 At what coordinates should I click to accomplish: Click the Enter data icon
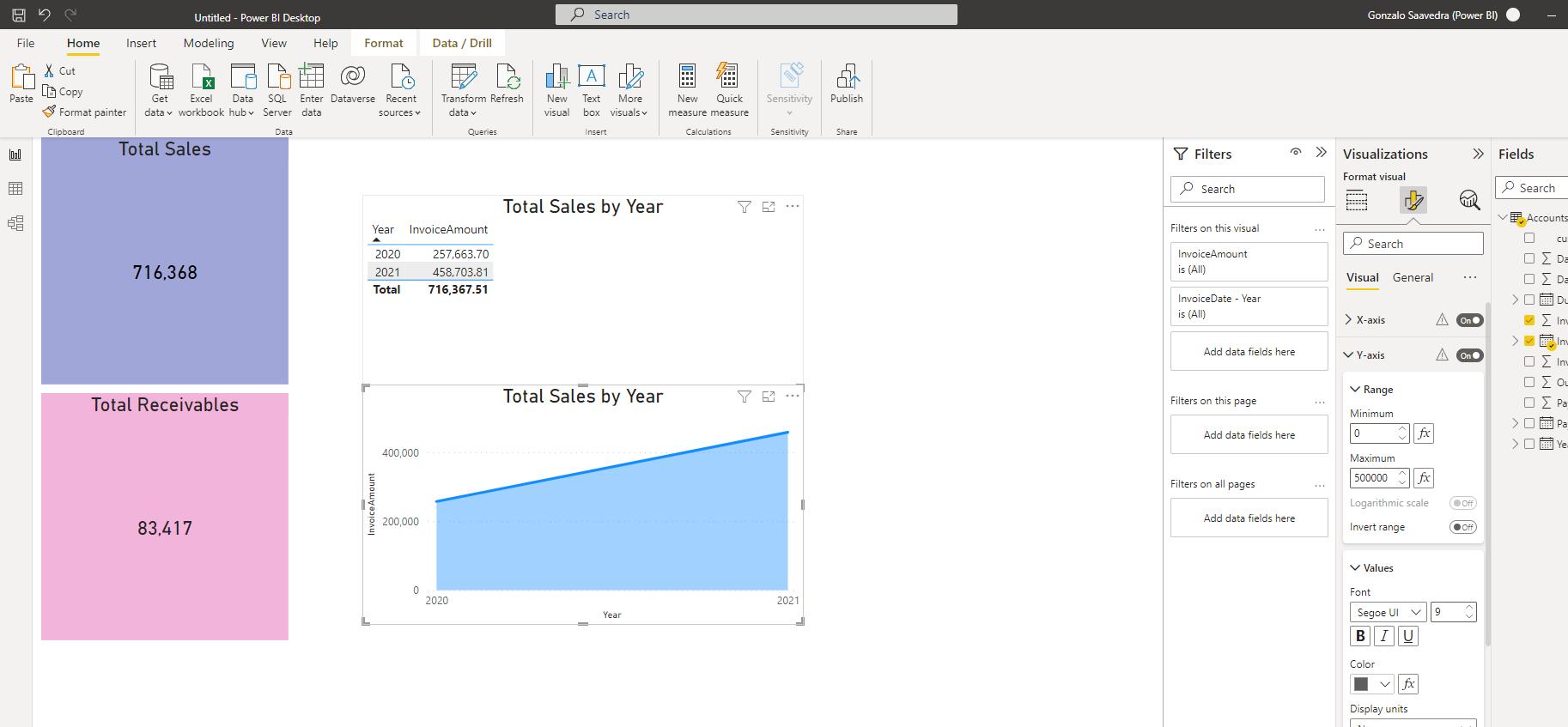click(312, 90)
